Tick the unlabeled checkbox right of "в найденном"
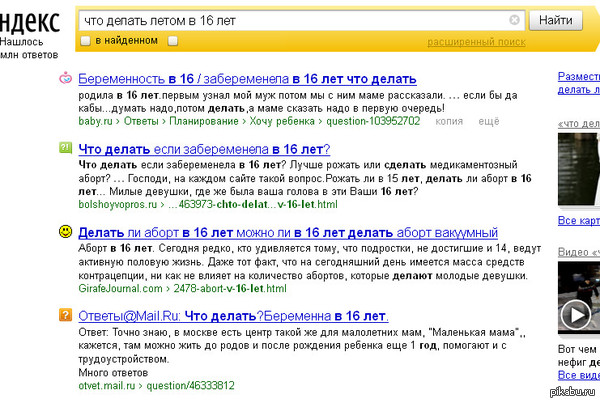Screen dimensions: 600x403 tap(173, 40)
